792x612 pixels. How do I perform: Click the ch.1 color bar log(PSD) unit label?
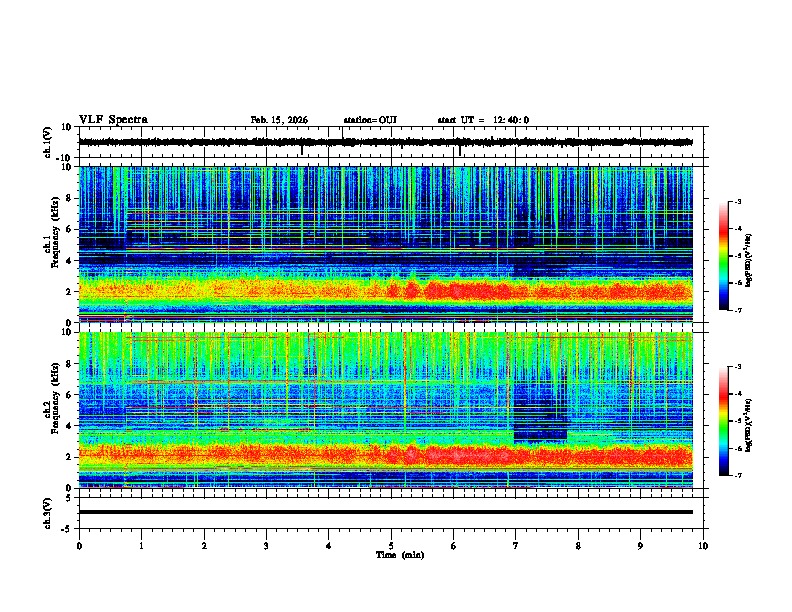tap(749, 261)
